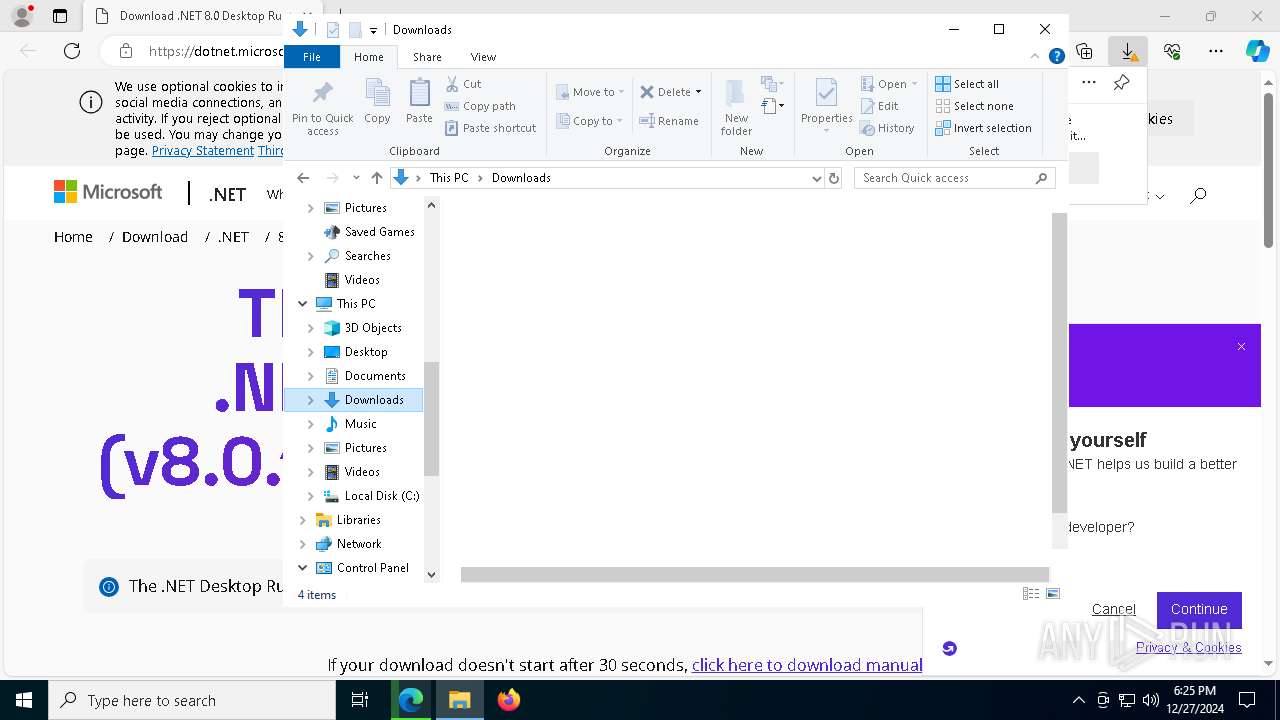Switch to large icons view button
The image size is (1280, 720).
tap(1053, 594)
